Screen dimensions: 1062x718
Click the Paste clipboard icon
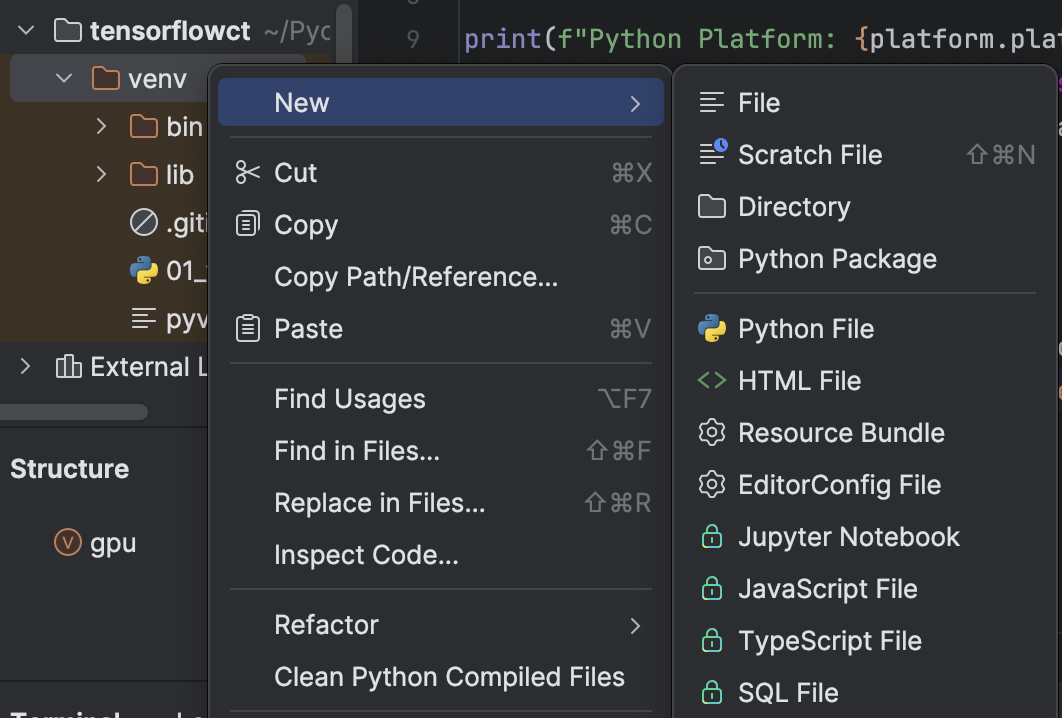(247, 329)
